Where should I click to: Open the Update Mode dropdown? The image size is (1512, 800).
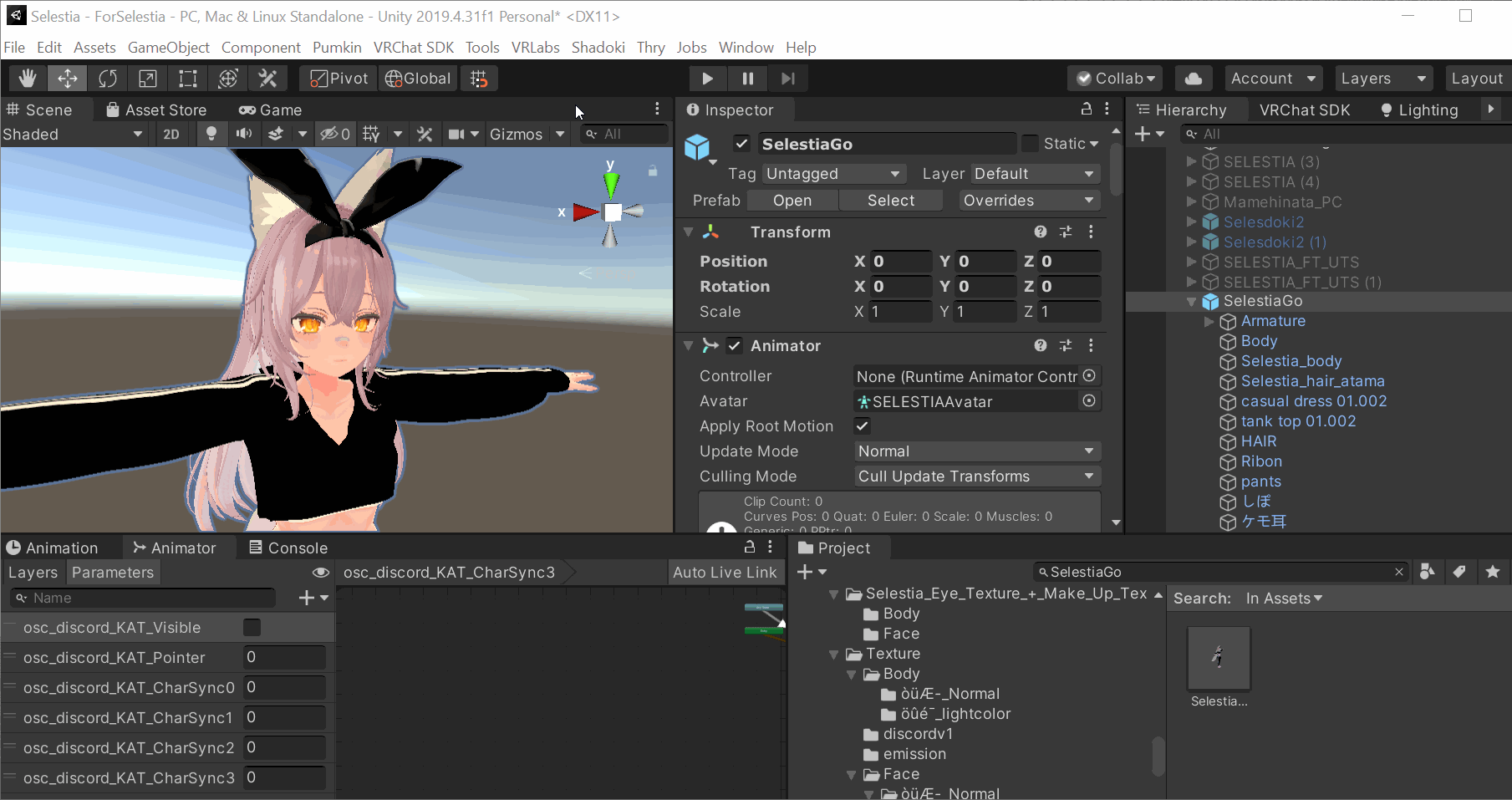(x=977, y=451)
